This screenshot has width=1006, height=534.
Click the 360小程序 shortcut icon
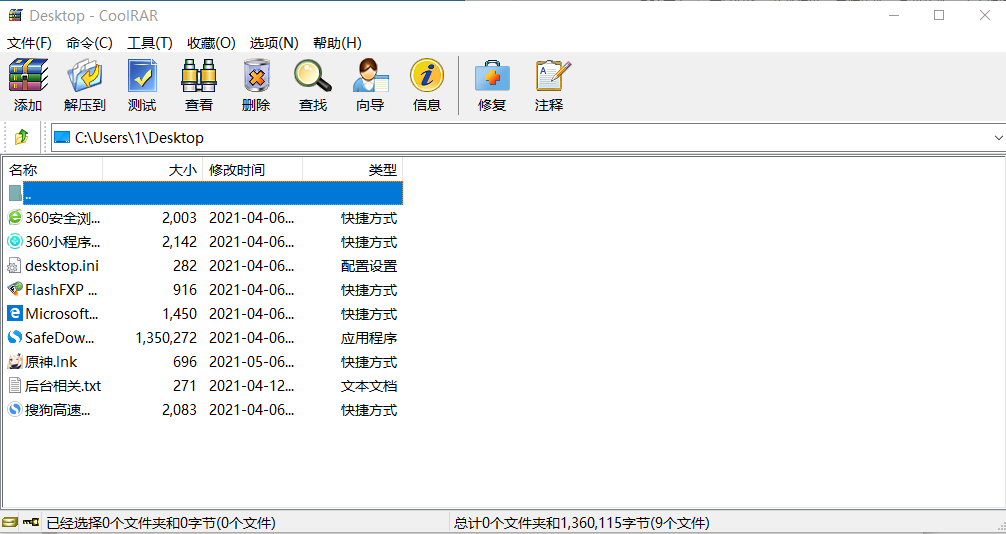point(15,242)
